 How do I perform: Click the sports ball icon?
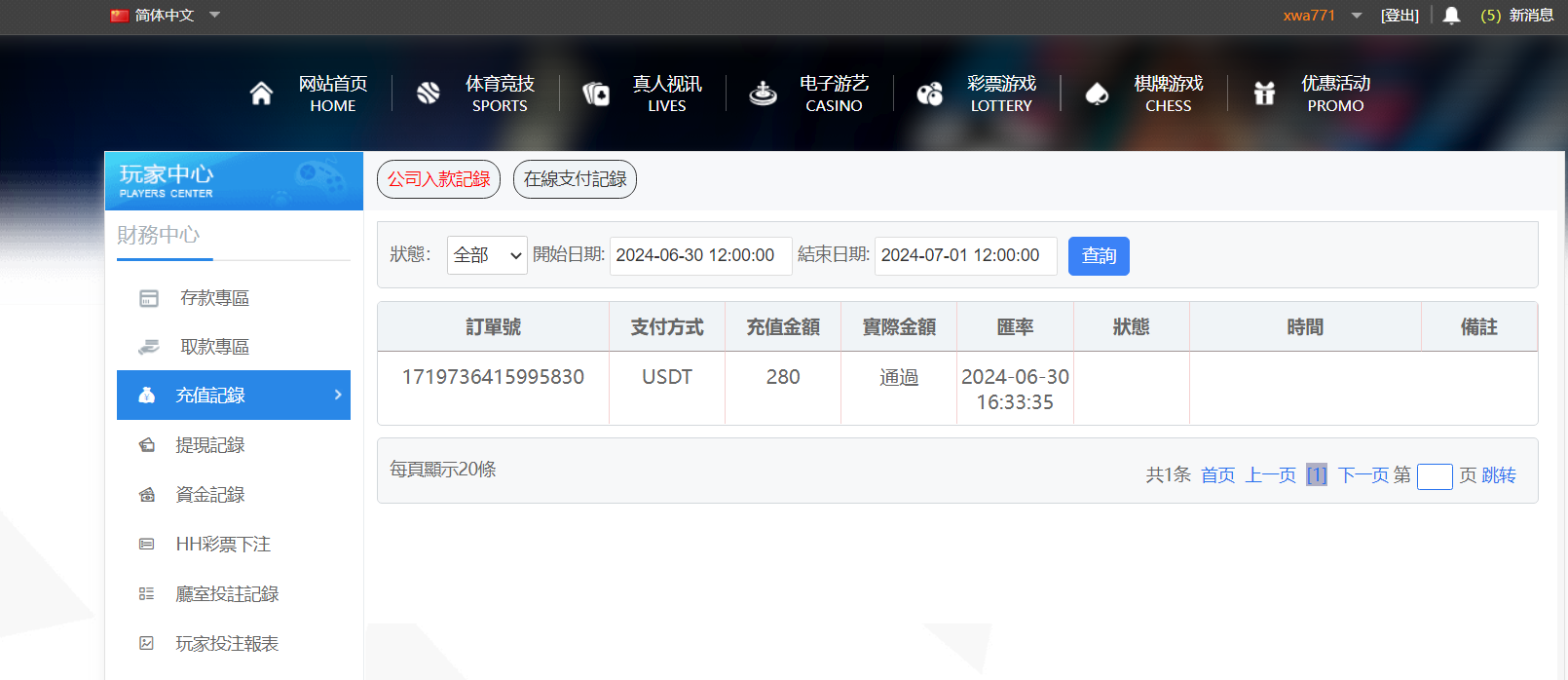click(429, 94)
